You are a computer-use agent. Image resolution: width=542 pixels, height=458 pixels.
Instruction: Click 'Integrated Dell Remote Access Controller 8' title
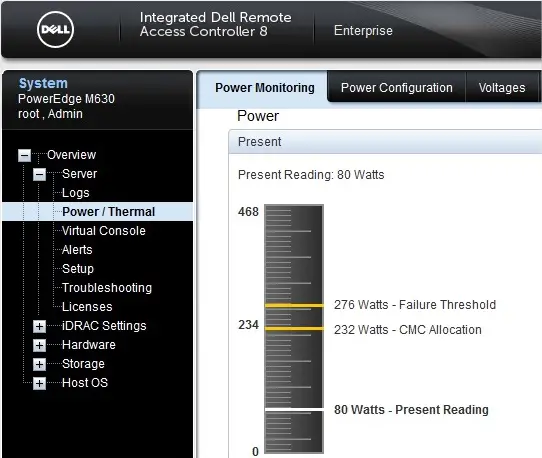tap(215, 24)
